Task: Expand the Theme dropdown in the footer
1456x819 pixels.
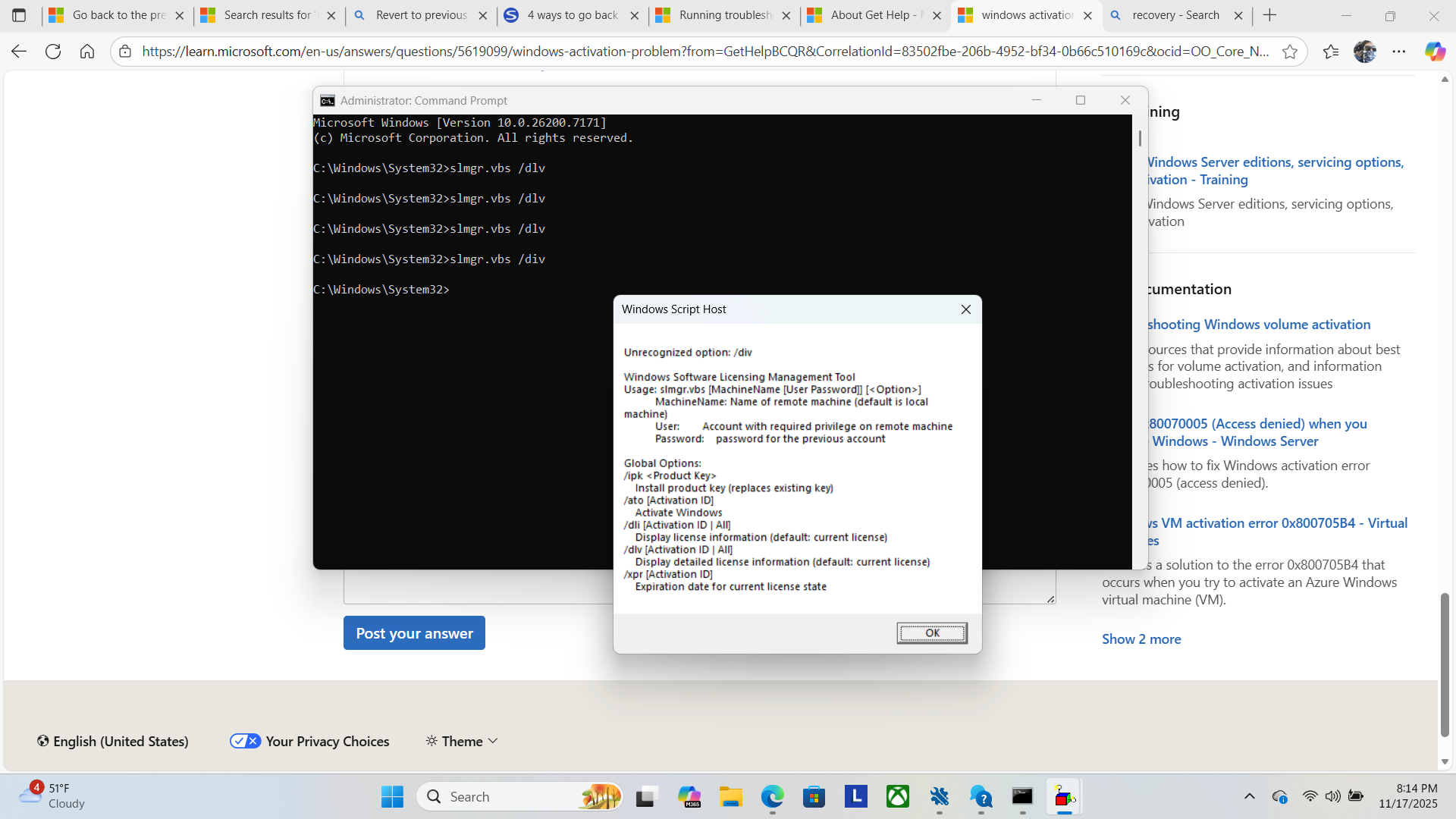Action: click(x=462, y=741)
